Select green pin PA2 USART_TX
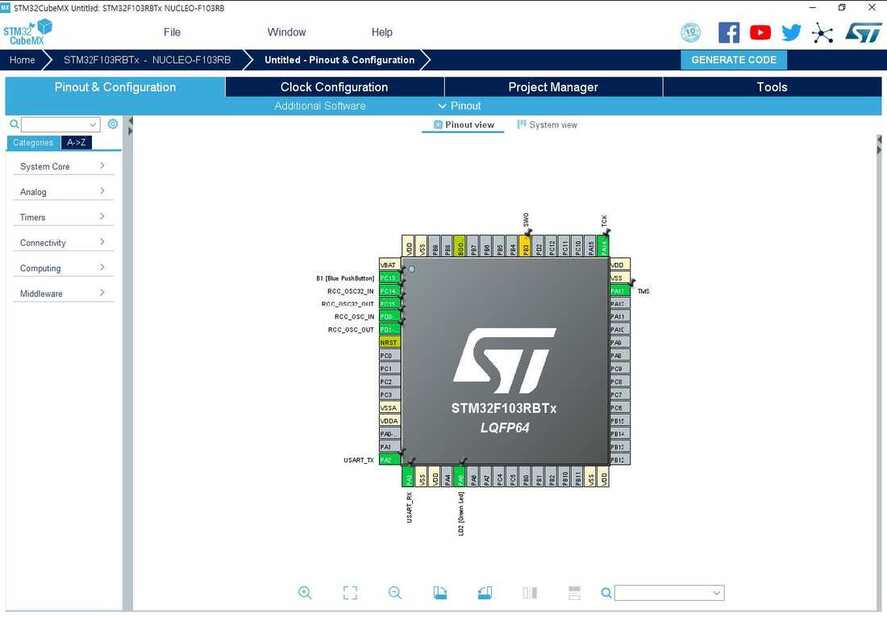896x644 pixels. (389, 459)
